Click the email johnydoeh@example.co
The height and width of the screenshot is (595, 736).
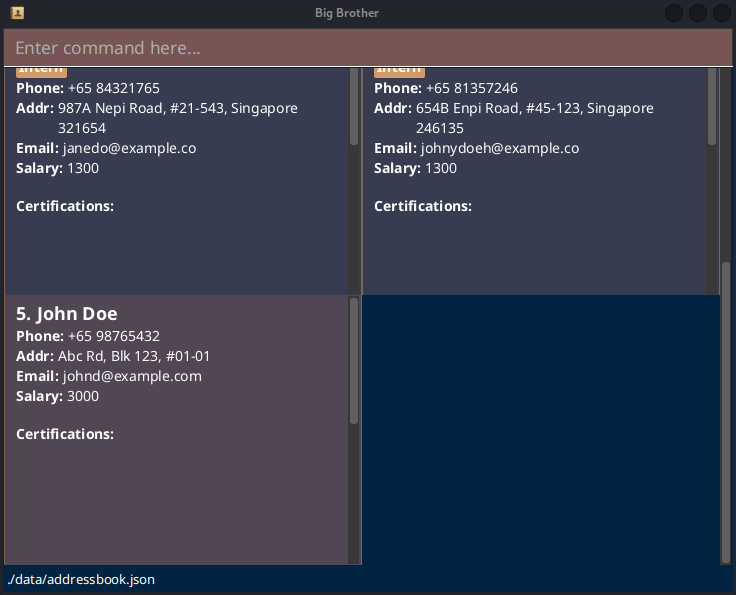[500, 148]
